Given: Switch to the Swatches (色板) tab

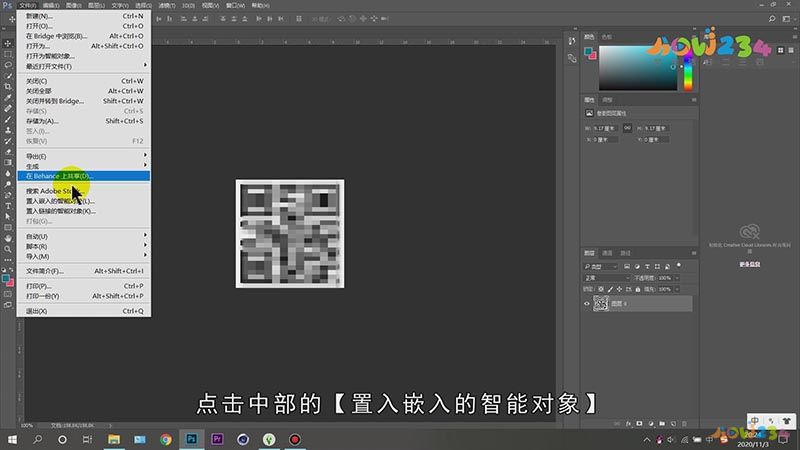Looking at the screenshot, I should pos(607,37).
